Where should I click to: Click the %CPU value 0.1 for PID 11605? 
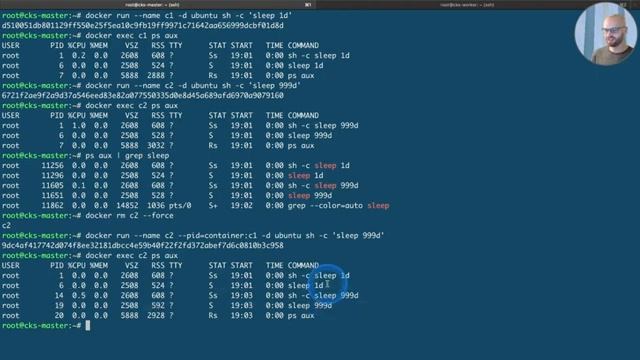point(79,185)
